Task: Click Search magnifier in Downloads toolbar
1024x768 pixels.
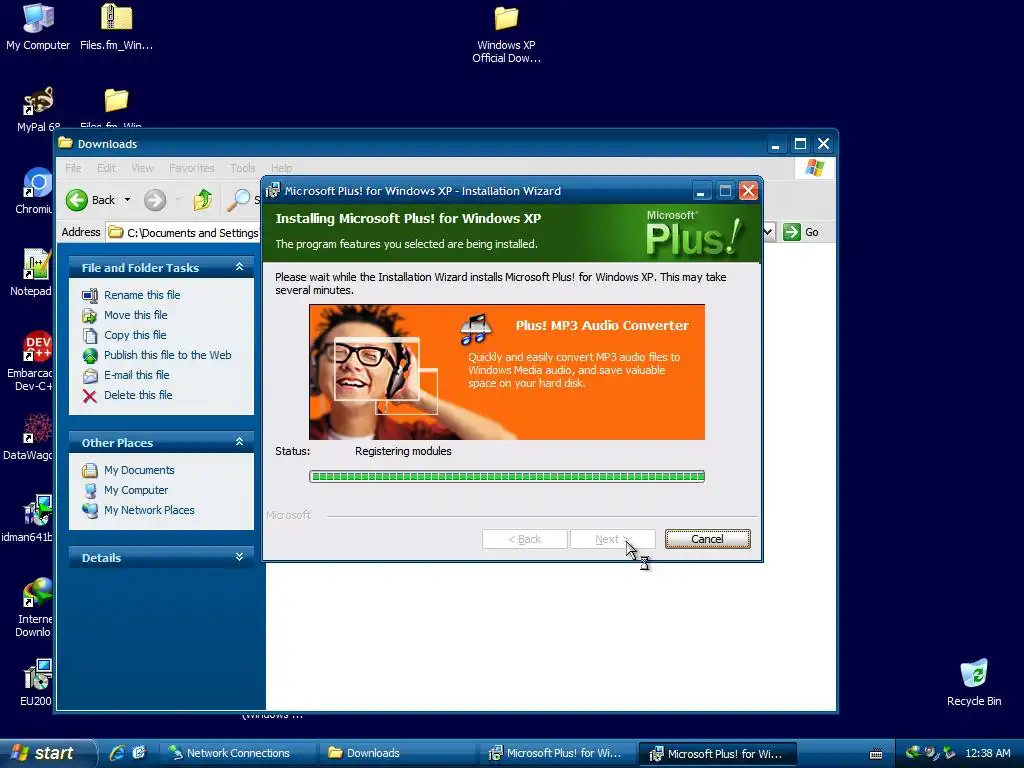Action: (x=238, y=200)
